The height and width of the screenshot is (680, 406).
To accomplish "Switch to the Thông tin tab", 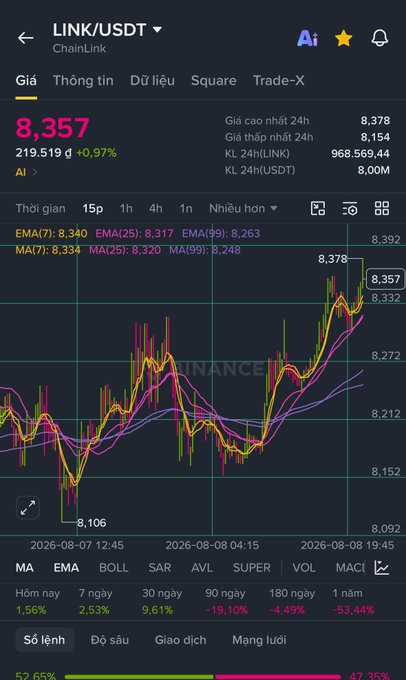I will click(x=83, y=81).
